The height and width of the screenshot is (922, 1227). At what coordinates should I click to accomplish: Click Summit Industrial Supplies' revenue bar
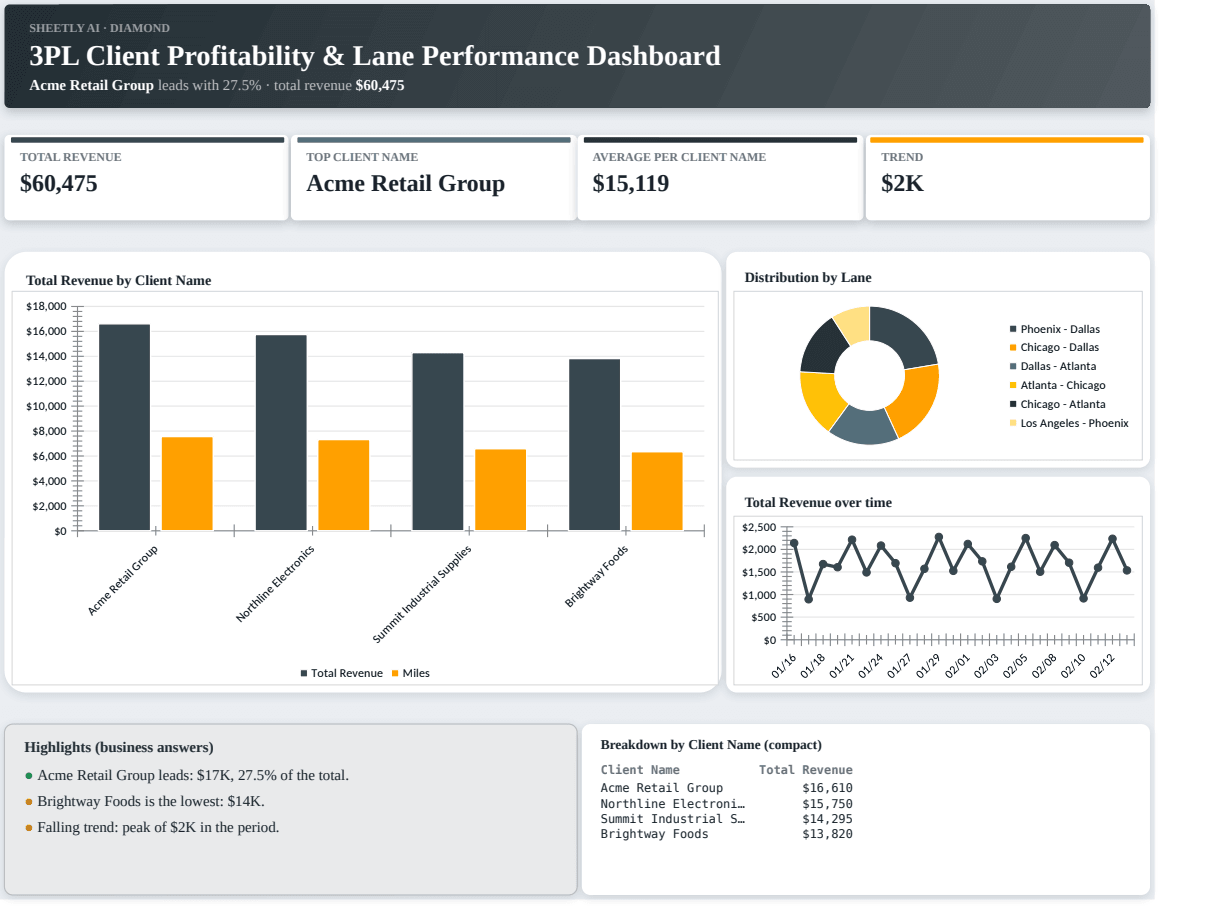(438, 441)
